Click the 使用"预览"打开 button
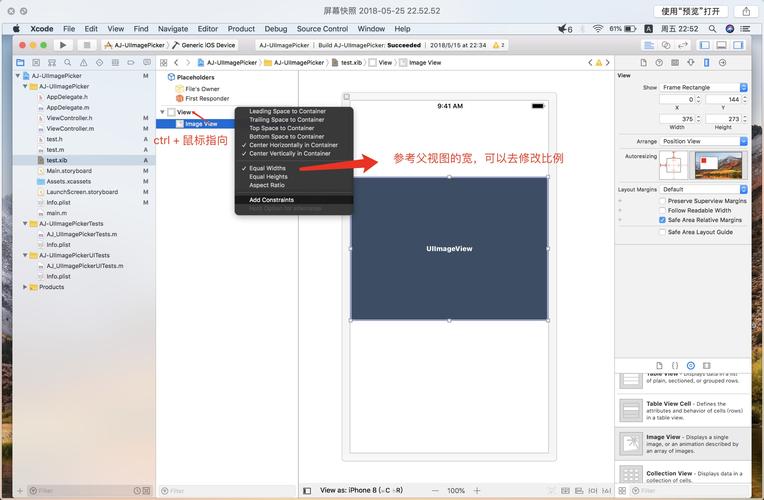Screen dimensions: 764x500 (690, 11)
